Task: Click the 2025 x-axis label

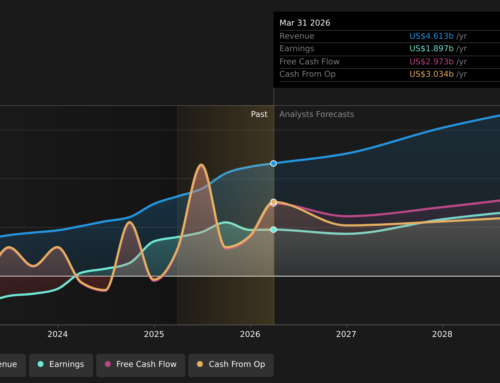Action: pyautogui.click(x=154, y=334)
